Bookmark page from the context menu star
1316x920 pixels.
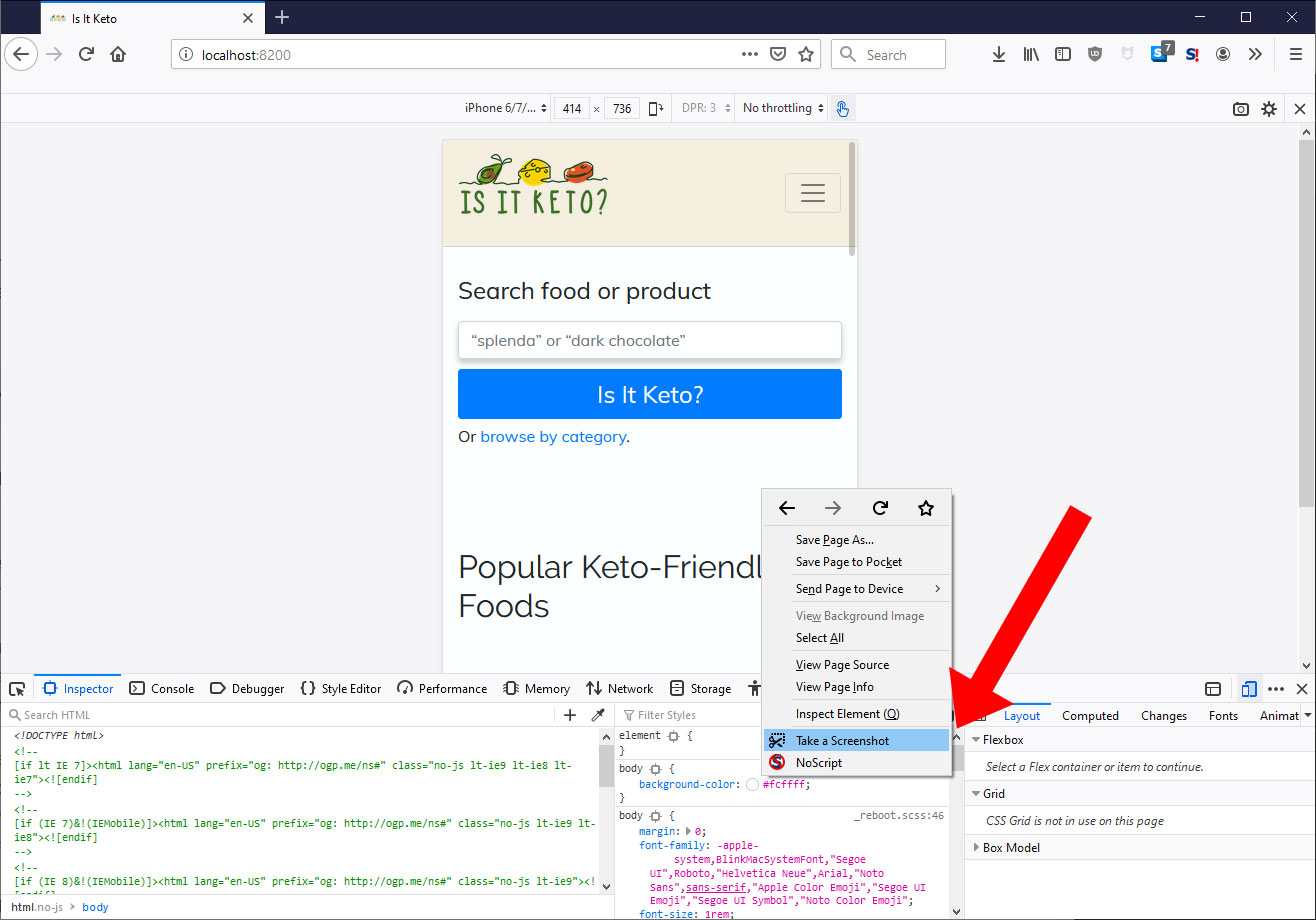click(x=926, y=508)
